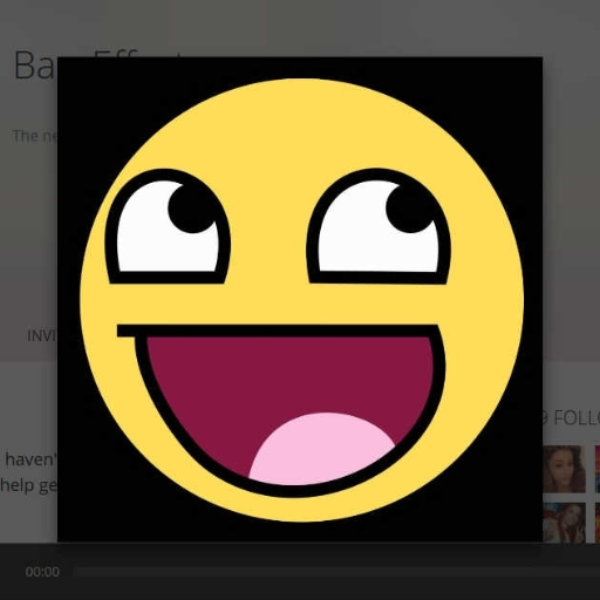The image size is (600, 600).
Task: Open the lower follower photo thumbnail
Action: (564, 523)
